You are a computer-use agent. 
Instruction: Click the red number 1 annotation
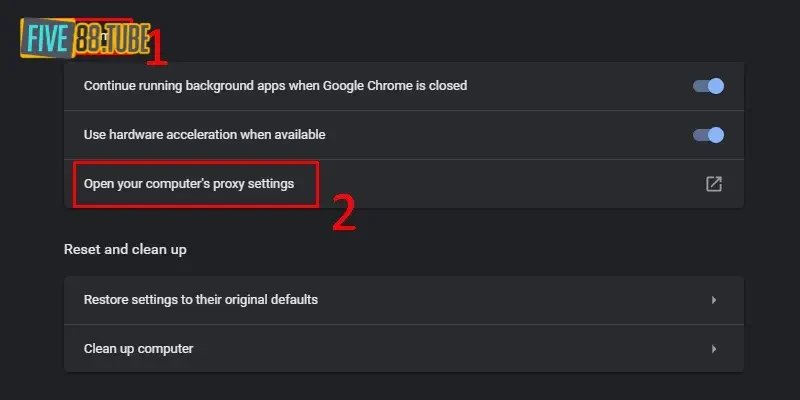click(157, 48)
